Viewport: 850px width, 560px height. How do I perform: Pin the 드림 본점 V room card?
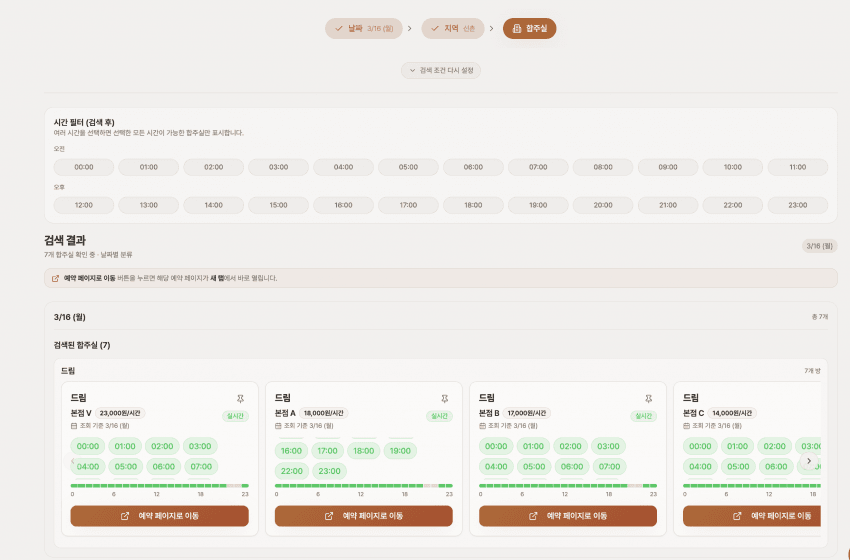tap(240, 398)
